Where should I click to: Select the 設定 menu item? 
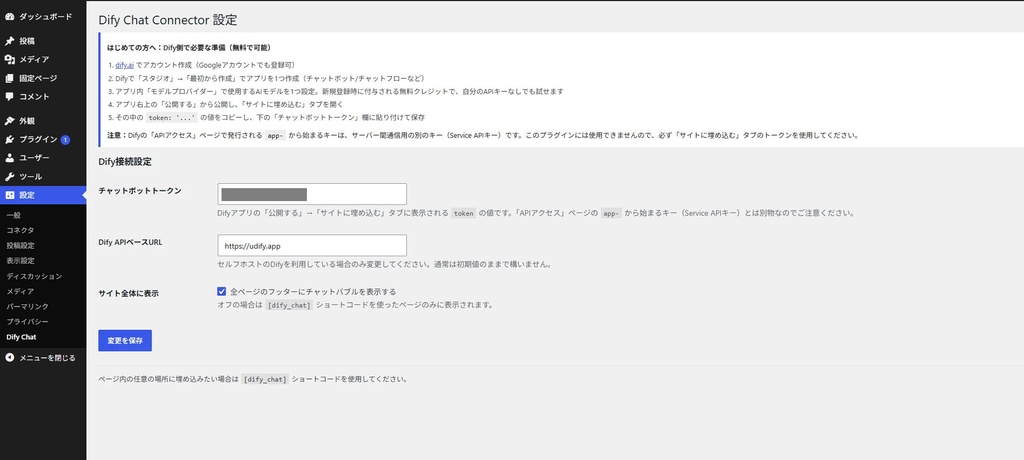pos(43,195)
